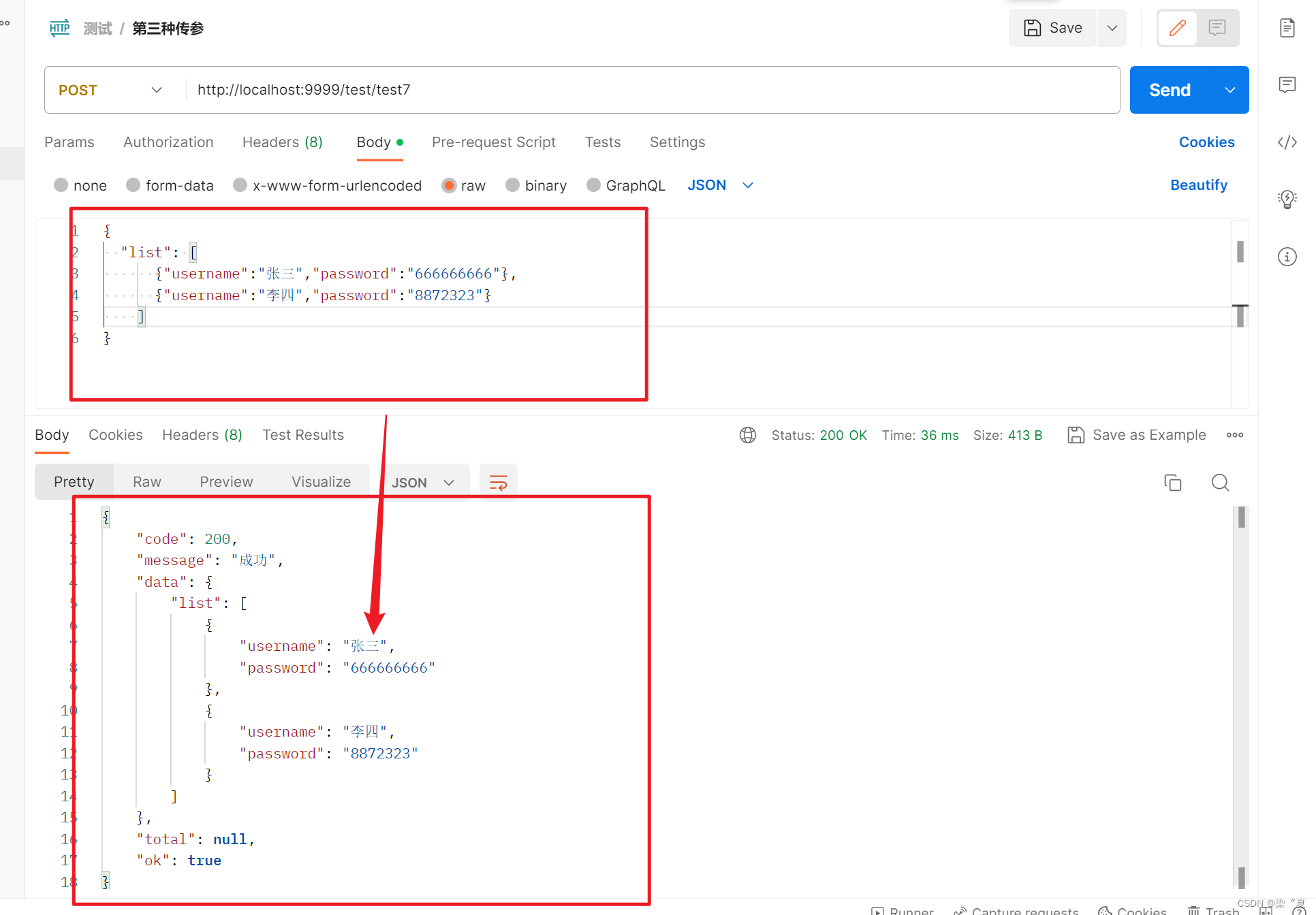The width and height of the screenshot is (1316, 915).
Task: Open the Test Results response tab
Action: (x=303, y=435)
